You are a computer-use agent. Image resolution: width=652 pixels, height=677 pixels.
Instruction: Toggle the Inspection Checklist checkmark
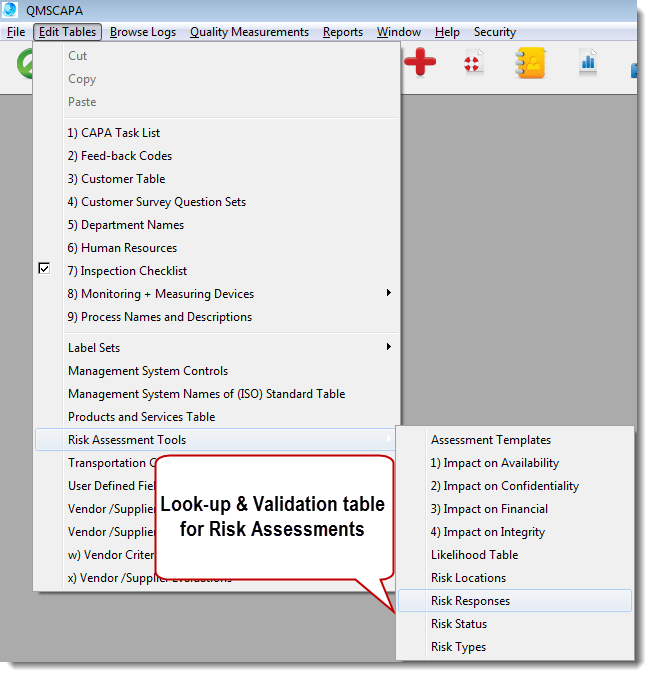pos(44,270)
